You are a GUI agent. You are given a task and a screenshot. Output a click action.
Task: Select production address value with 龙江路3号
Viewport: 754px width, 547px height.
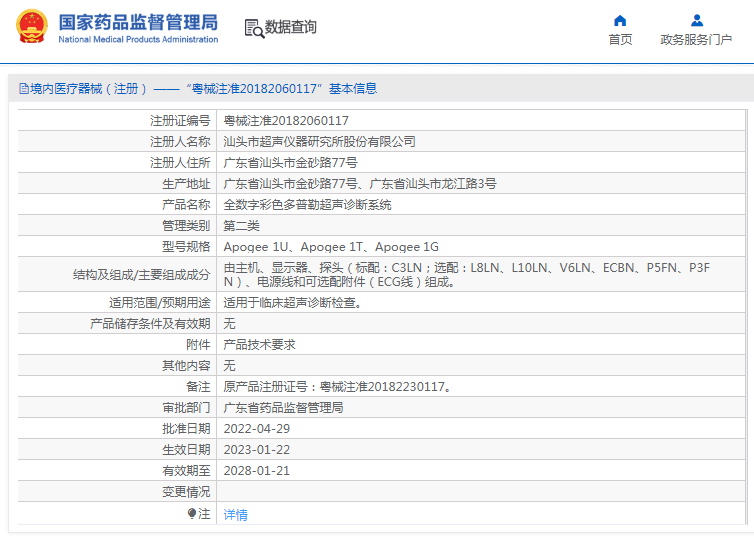click(360, 184)
